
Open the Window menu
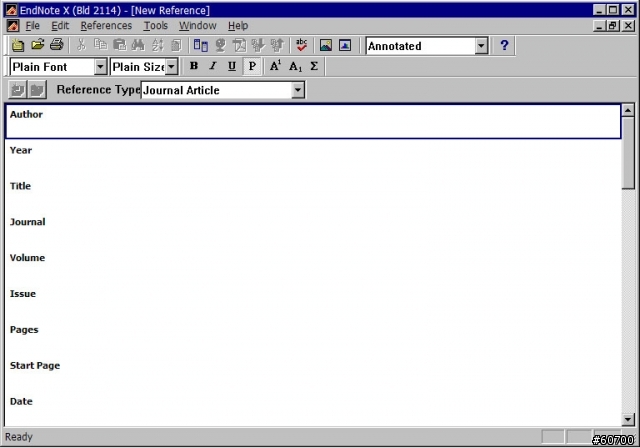[198, 26]
